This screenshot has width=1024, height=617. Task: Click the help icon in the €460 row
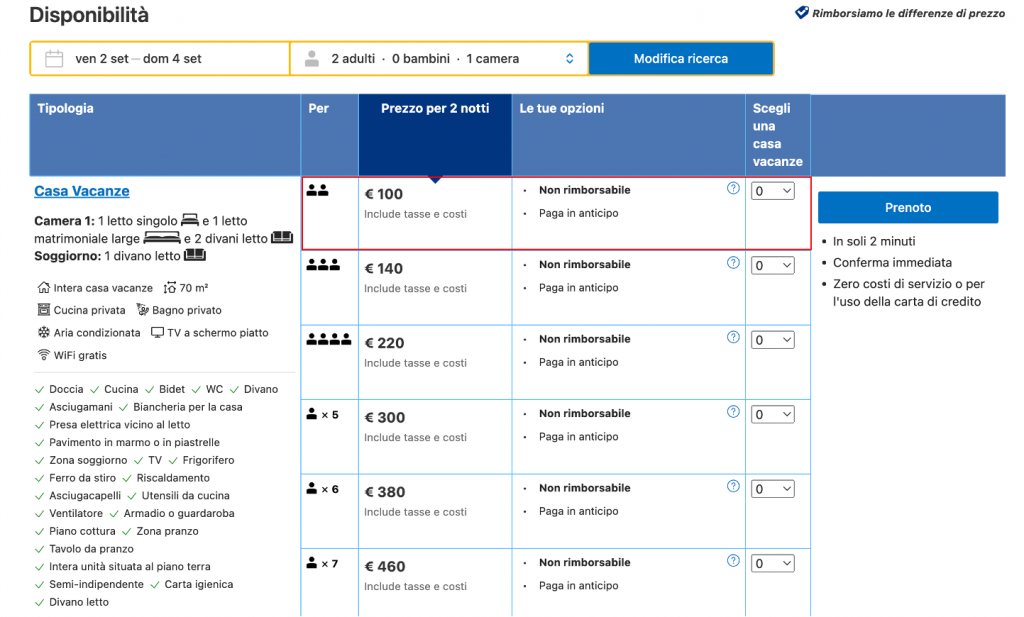pyautogui.click(x=733, y=561)
